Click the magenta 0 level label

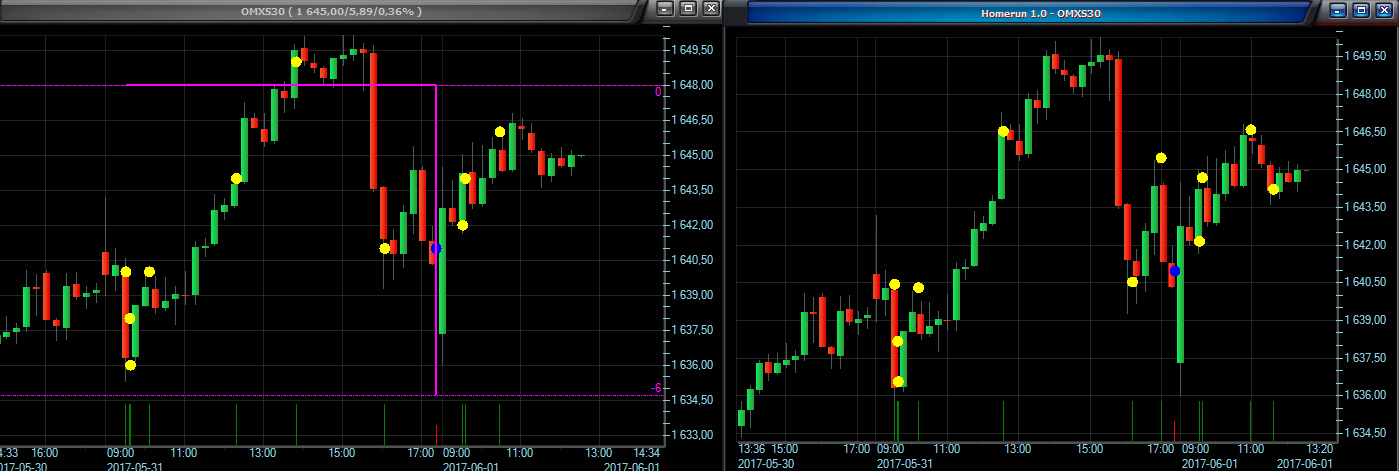[657, 92]
